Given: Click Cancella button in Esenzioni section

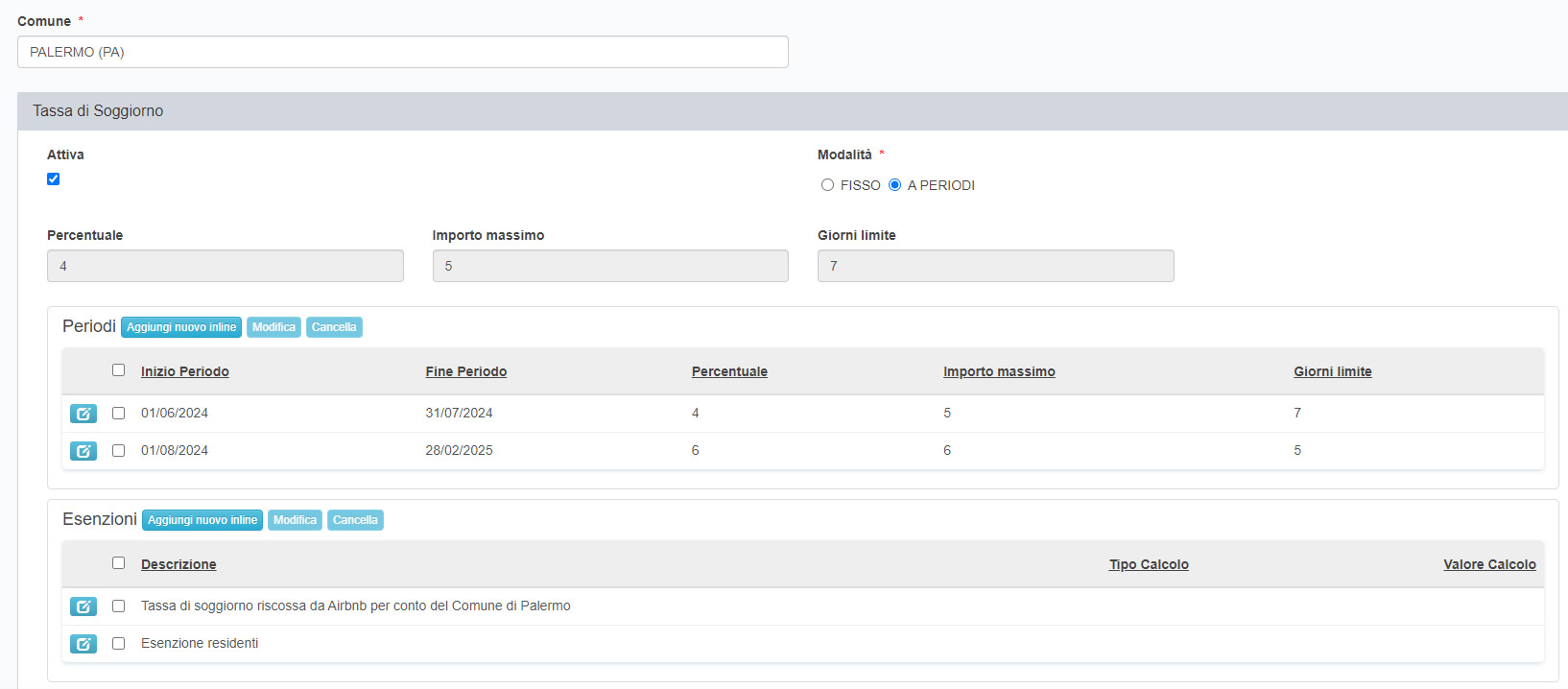Looking at the screenshot, I should pos(355,520).
